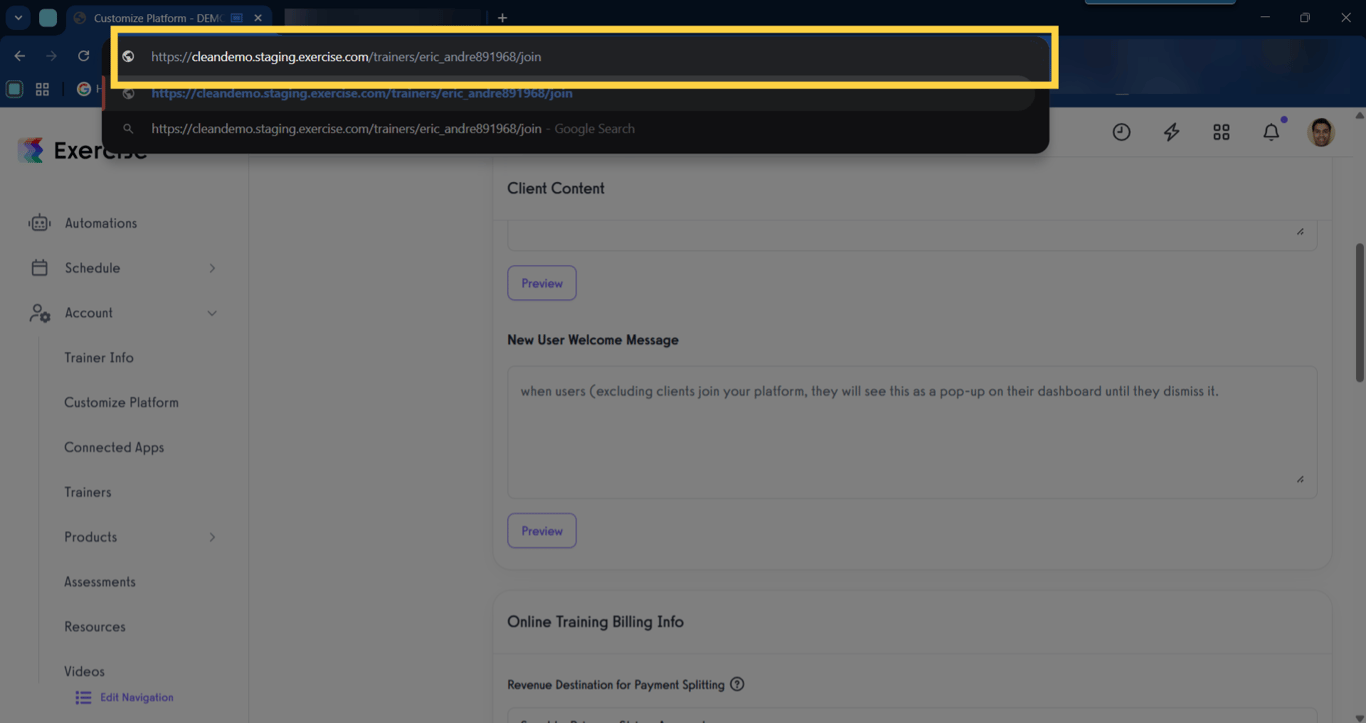1366x723 pixels.
Task: Expand the Schedule menu chevron
Action: coord(212,268)
